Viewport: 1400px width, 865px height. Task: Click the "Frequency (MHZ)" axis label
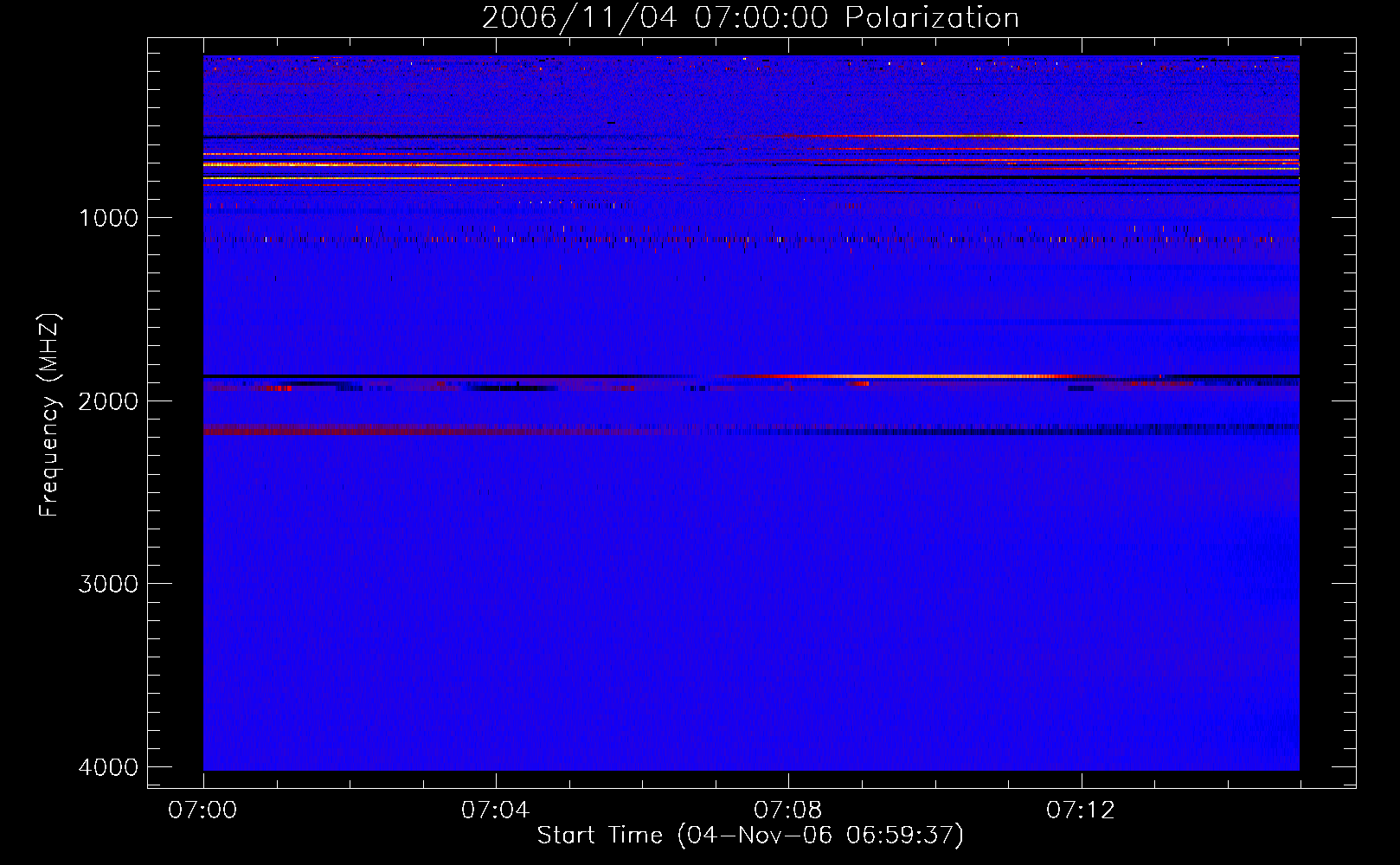coord(49,415)
